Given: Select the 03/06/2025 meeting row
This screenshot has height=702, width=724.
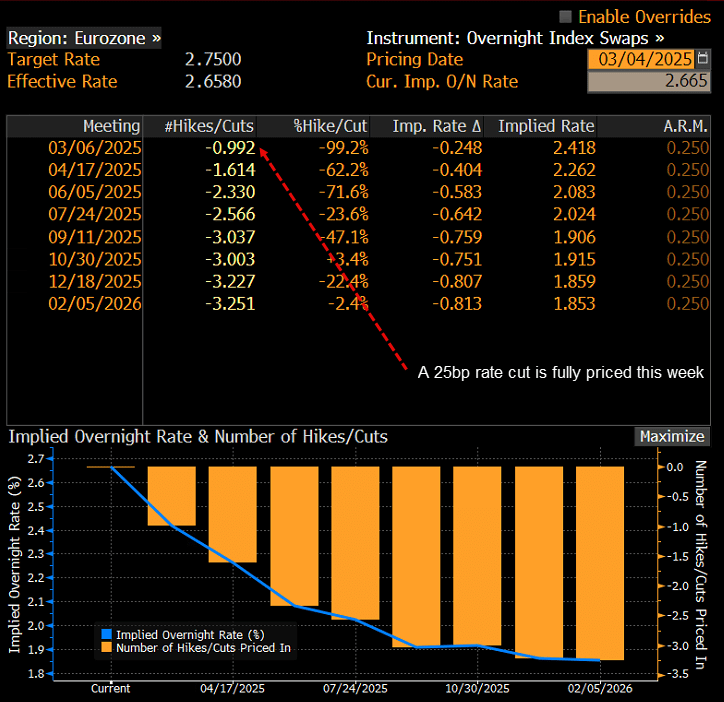Looking at the screenshot, I should tap(358, 148).
